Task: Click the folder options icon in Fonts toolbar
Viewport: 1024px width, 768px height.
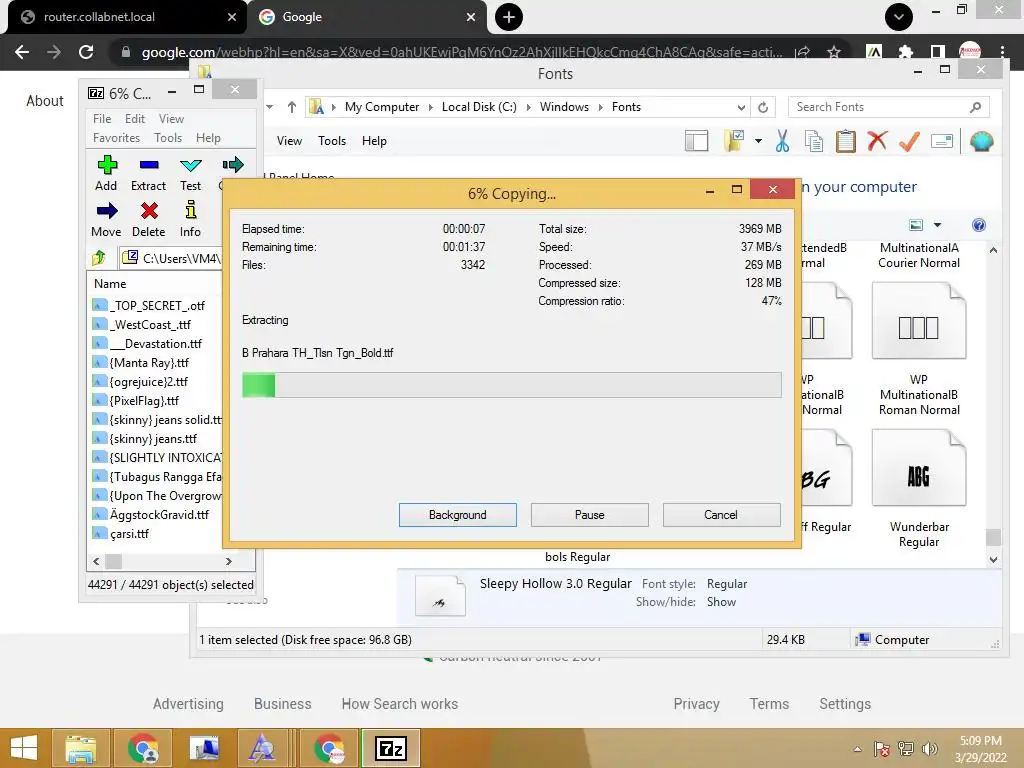Action: (735, 141)
